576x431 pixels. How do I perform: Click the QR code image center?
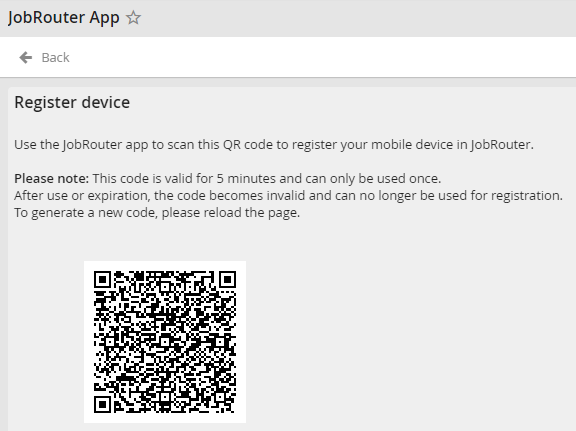pyautogui.click(x=165, y=342)
